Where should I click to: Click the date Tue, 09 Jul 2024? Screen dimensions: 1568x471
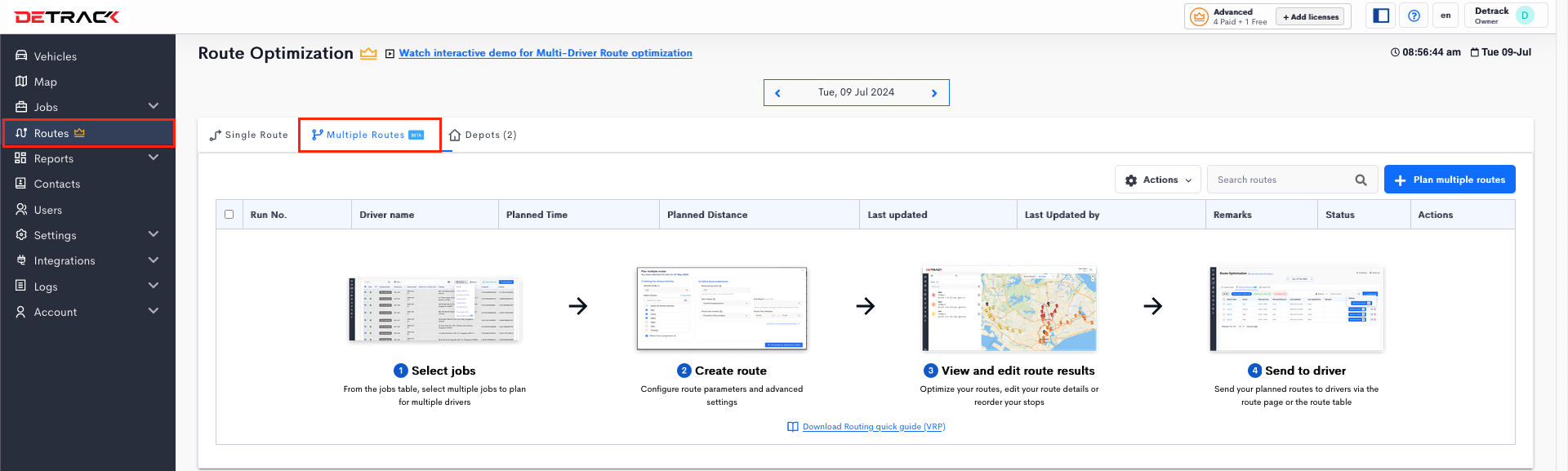click(856, 92)
